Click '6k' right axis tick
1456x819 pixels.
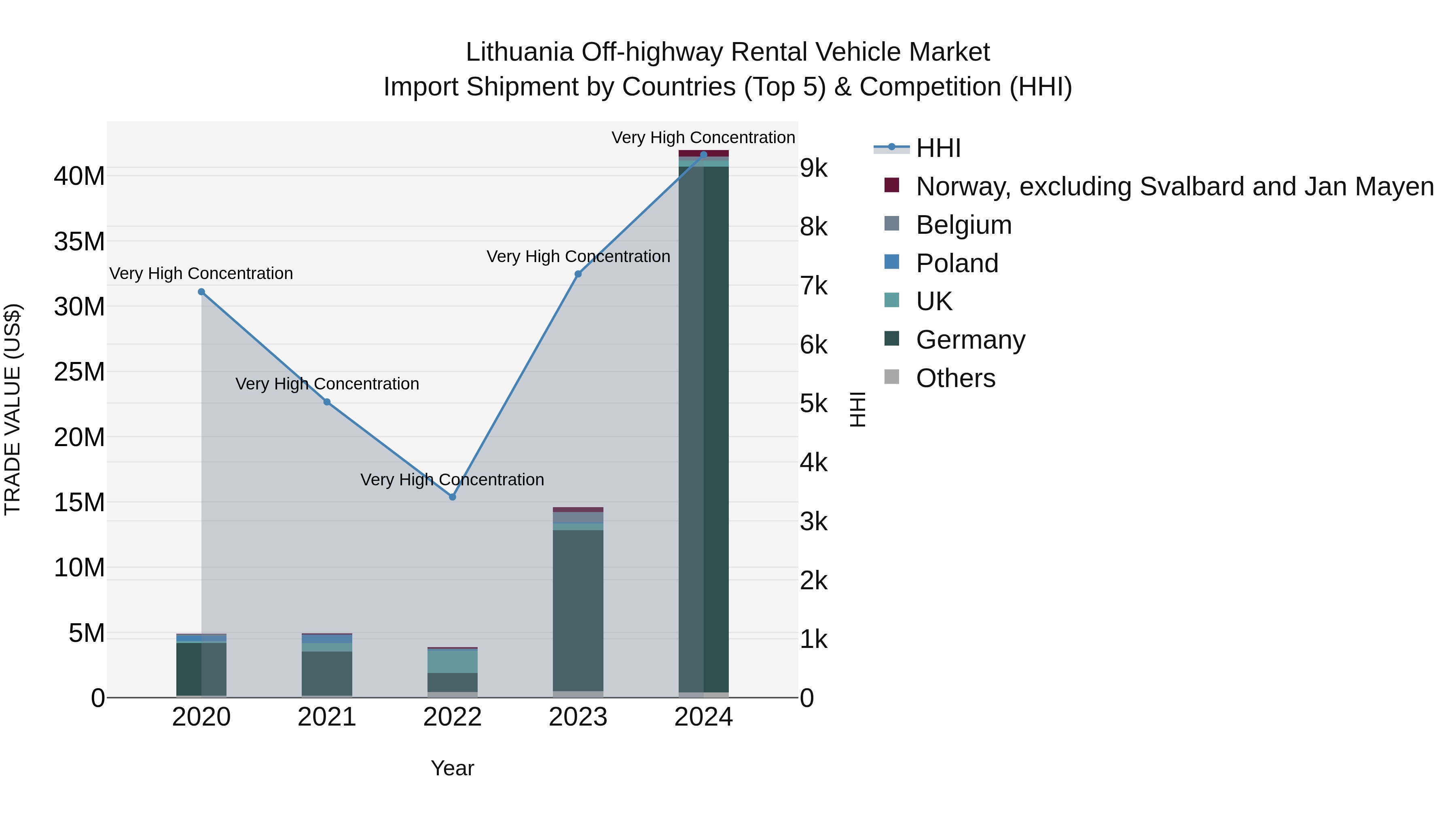coord(814,345)
